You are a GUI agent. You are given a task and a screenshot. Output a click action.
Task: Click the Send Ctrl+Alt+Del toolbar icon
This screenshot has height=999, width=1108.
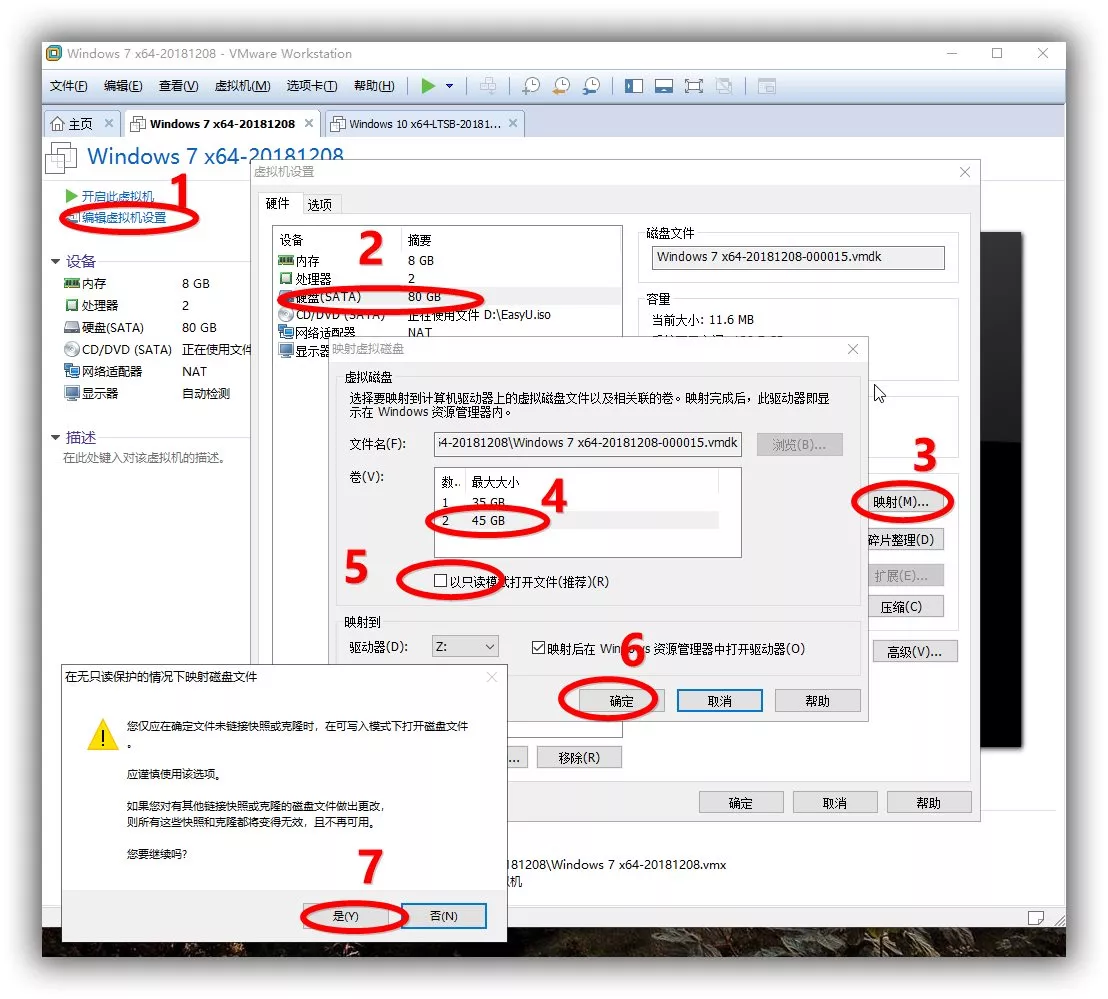(x=488, y=86)
